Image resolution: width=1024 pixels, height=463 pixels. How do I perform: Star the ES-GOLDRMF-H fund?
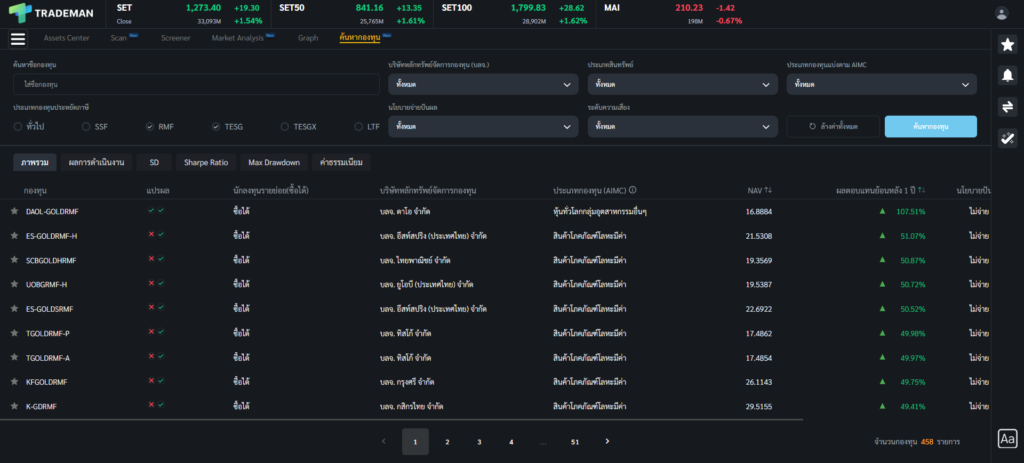click(14, 235)
